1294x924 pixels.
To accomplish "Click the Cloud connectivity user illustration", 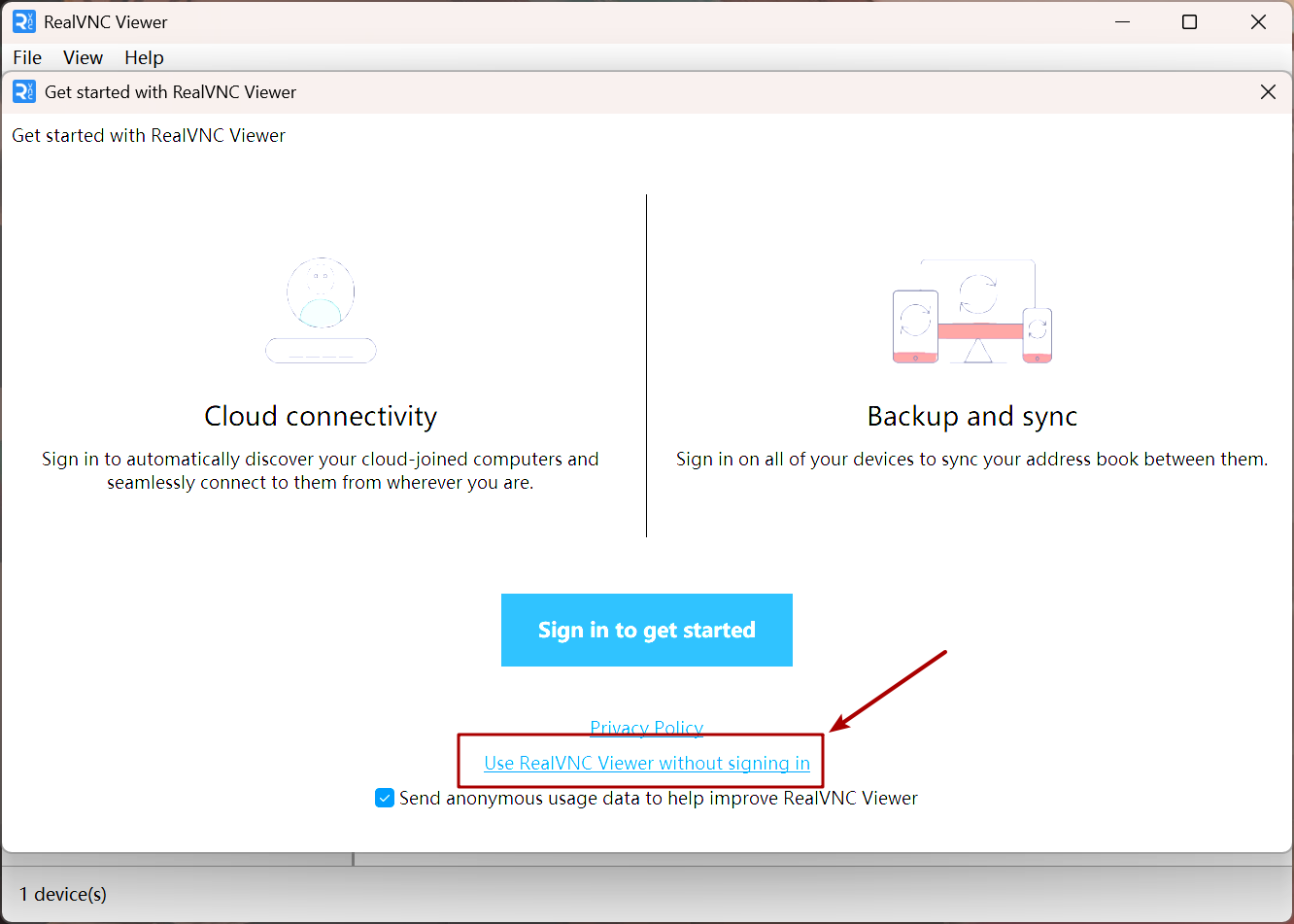I will [x=321, y=310].
